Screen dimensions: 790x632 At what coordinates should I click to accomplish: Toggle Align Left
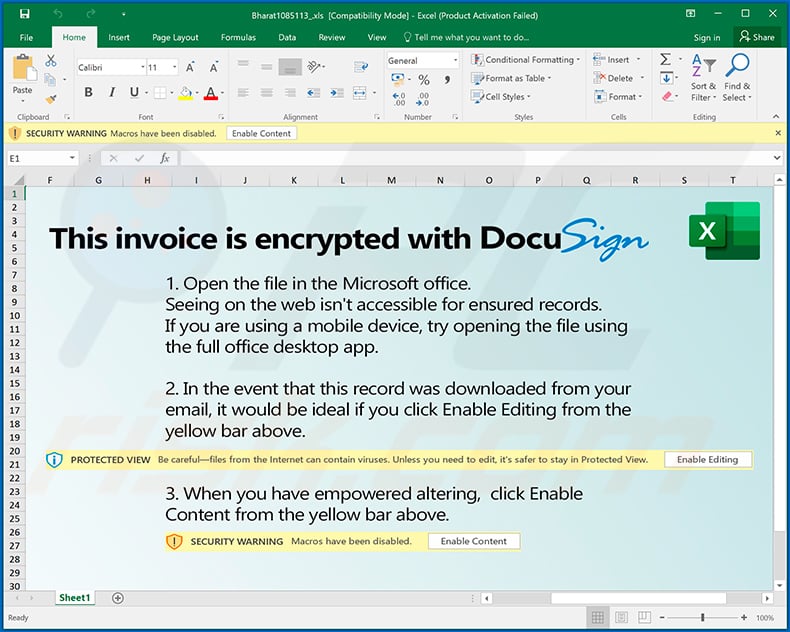point(243,93)
